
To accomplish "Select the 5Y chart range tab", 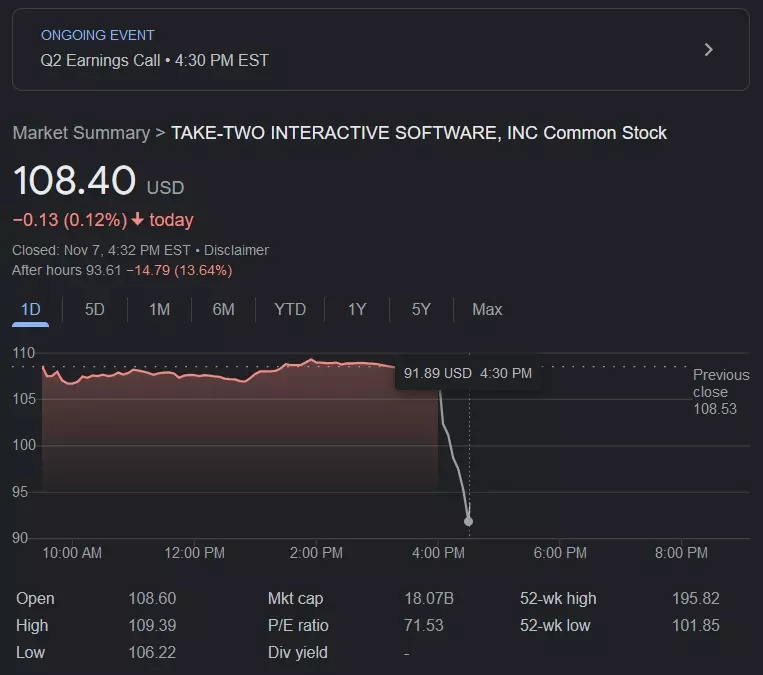I will pos(421,310).
